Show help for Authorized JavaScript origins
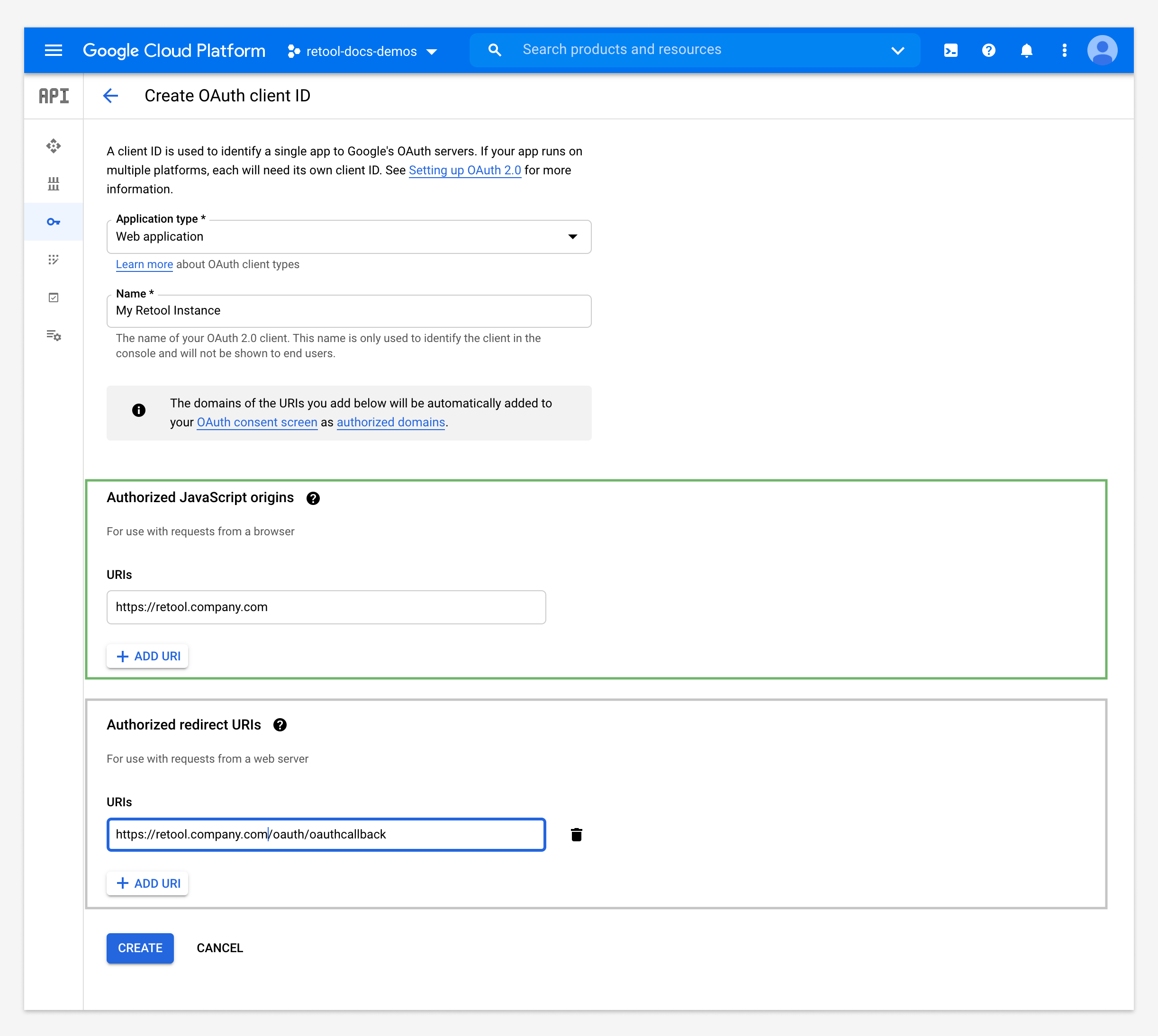The image size is (1158, 1036). (313, 499)
